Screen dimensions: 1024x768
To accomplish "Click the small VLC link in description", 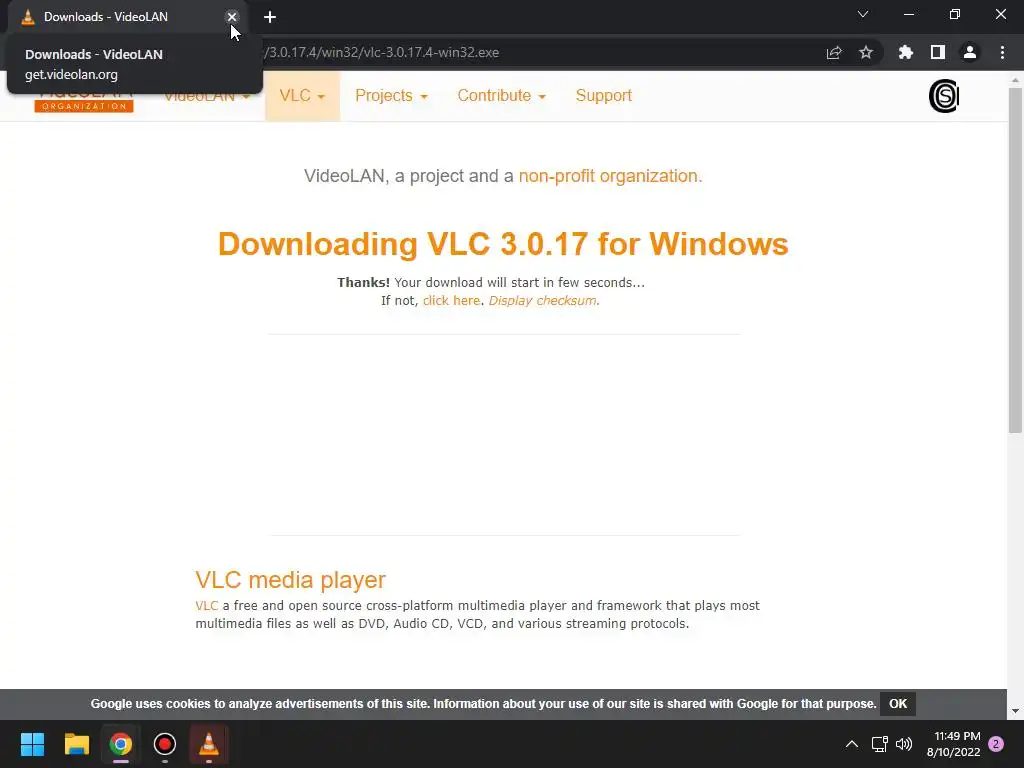I will [206, 605].
